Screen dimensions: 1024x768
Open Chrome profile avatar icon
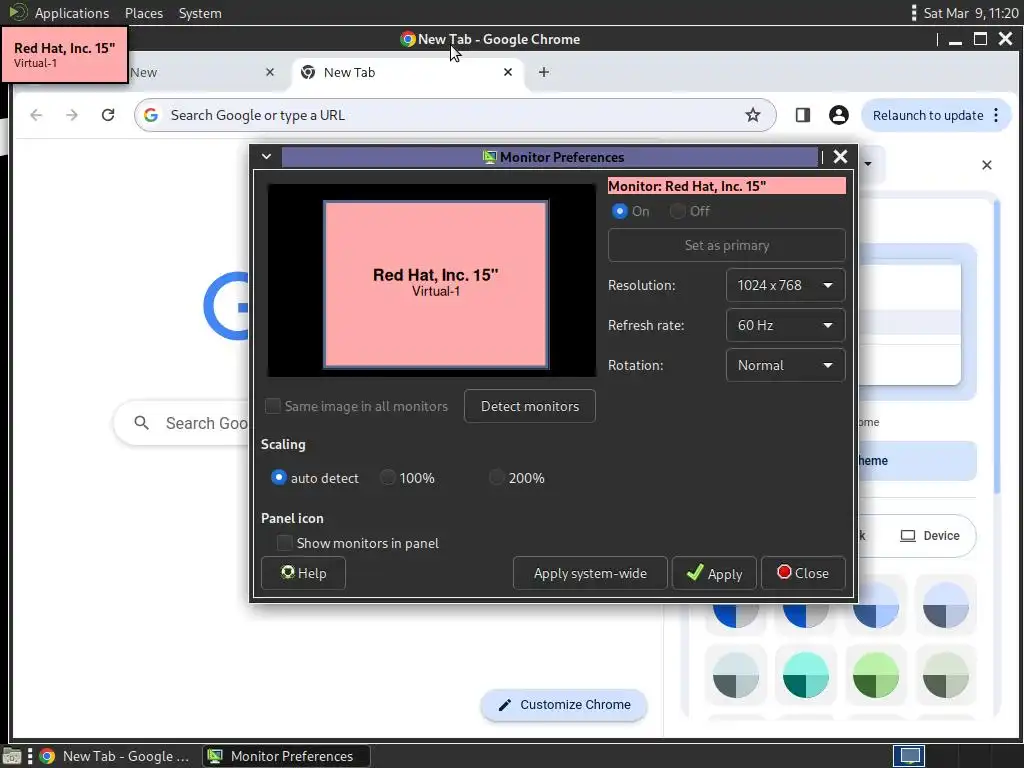(839, 115)
